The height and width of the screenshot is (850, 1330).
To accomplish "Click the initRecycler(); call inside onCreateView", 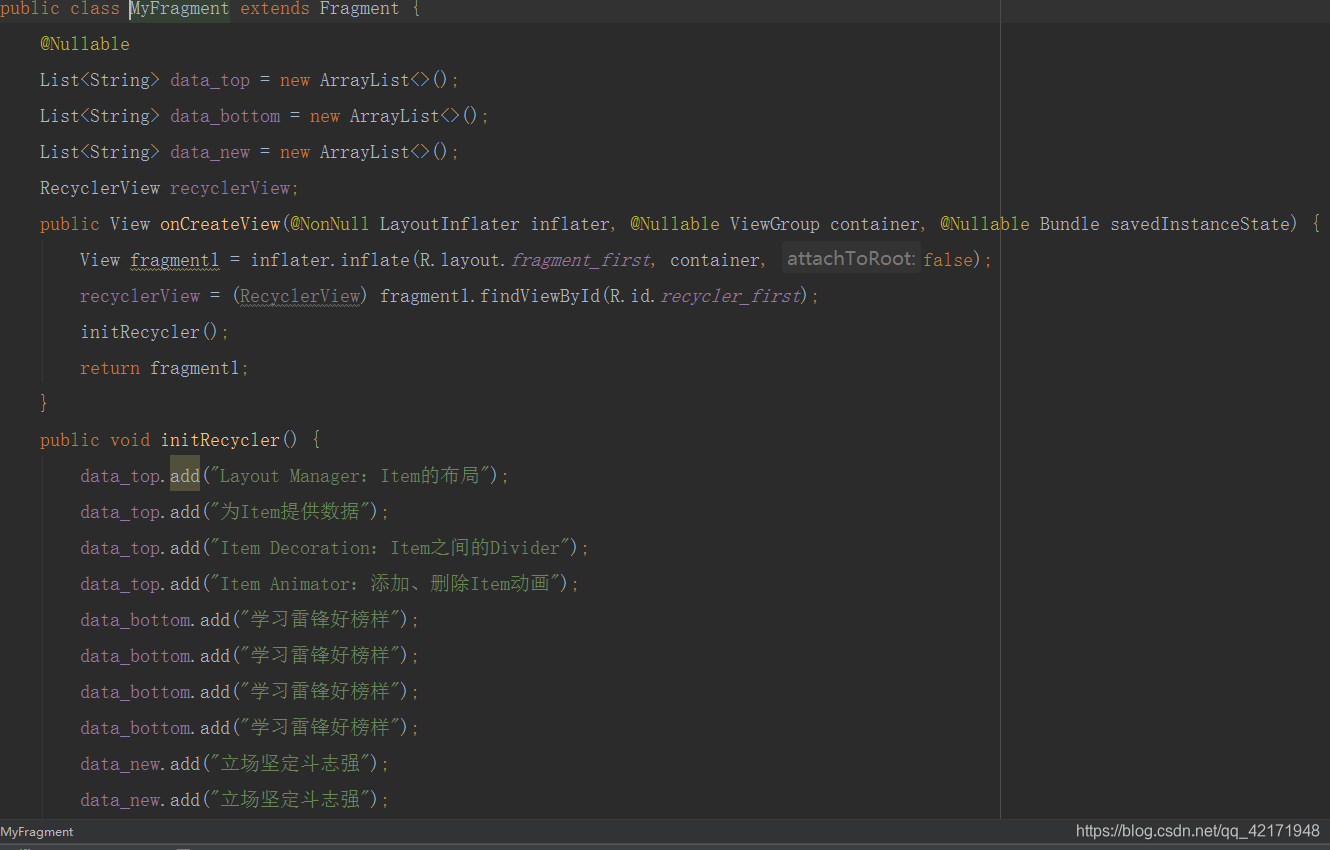I will pyautogui.click(x=155, y=332).
